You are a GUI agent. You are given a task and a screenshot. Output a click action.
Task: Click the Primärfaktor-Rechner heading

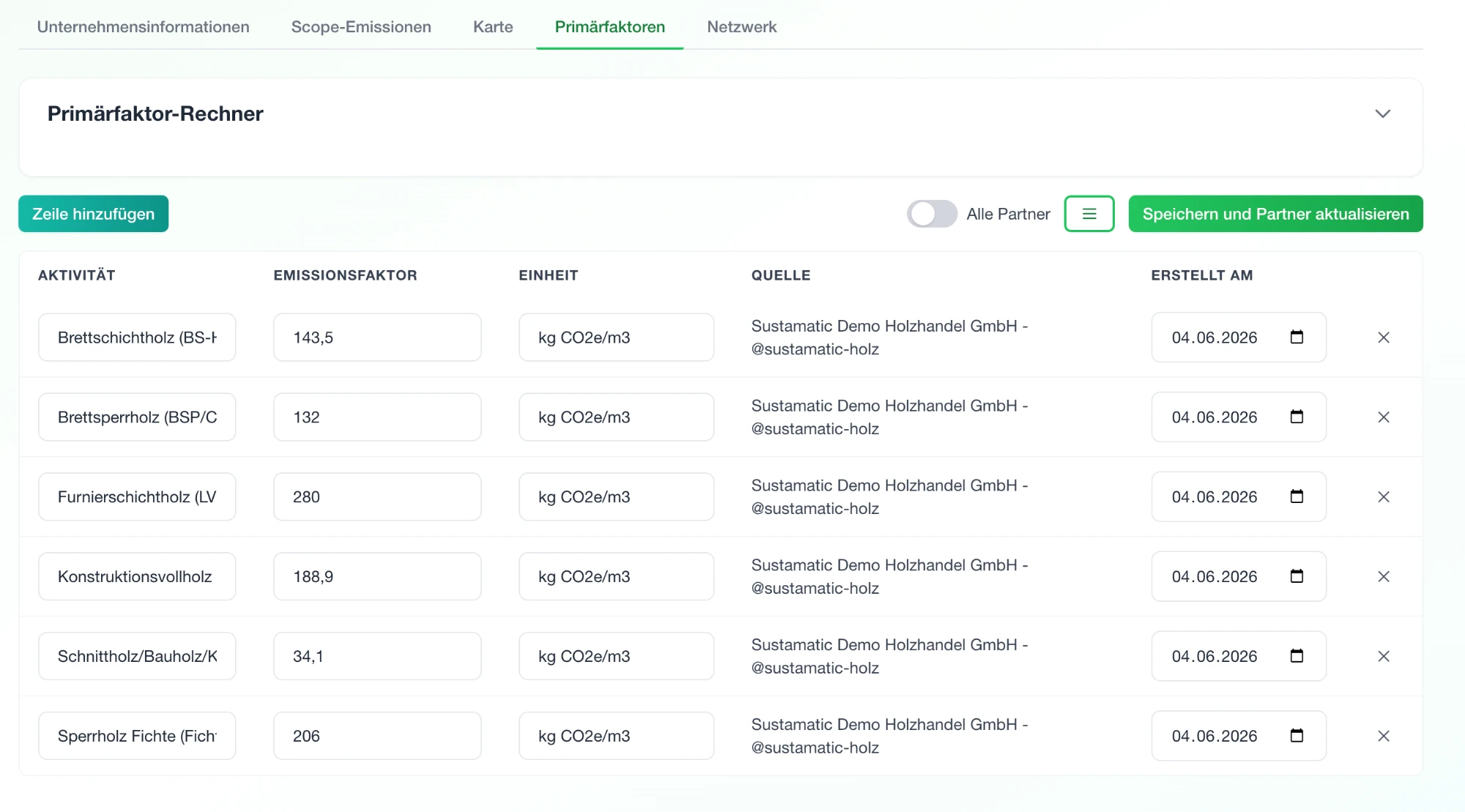[x=155, y=113]
